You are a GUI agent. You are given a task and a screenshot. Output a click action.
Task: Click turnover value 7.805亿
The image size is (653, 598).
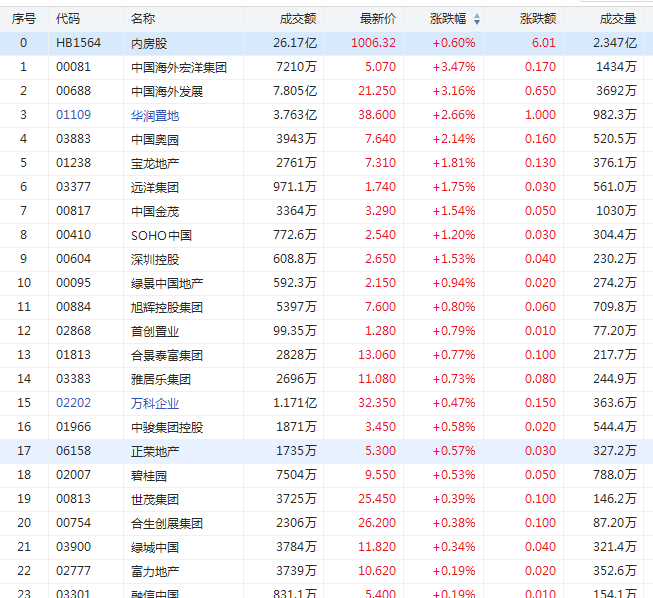(295, 91)
